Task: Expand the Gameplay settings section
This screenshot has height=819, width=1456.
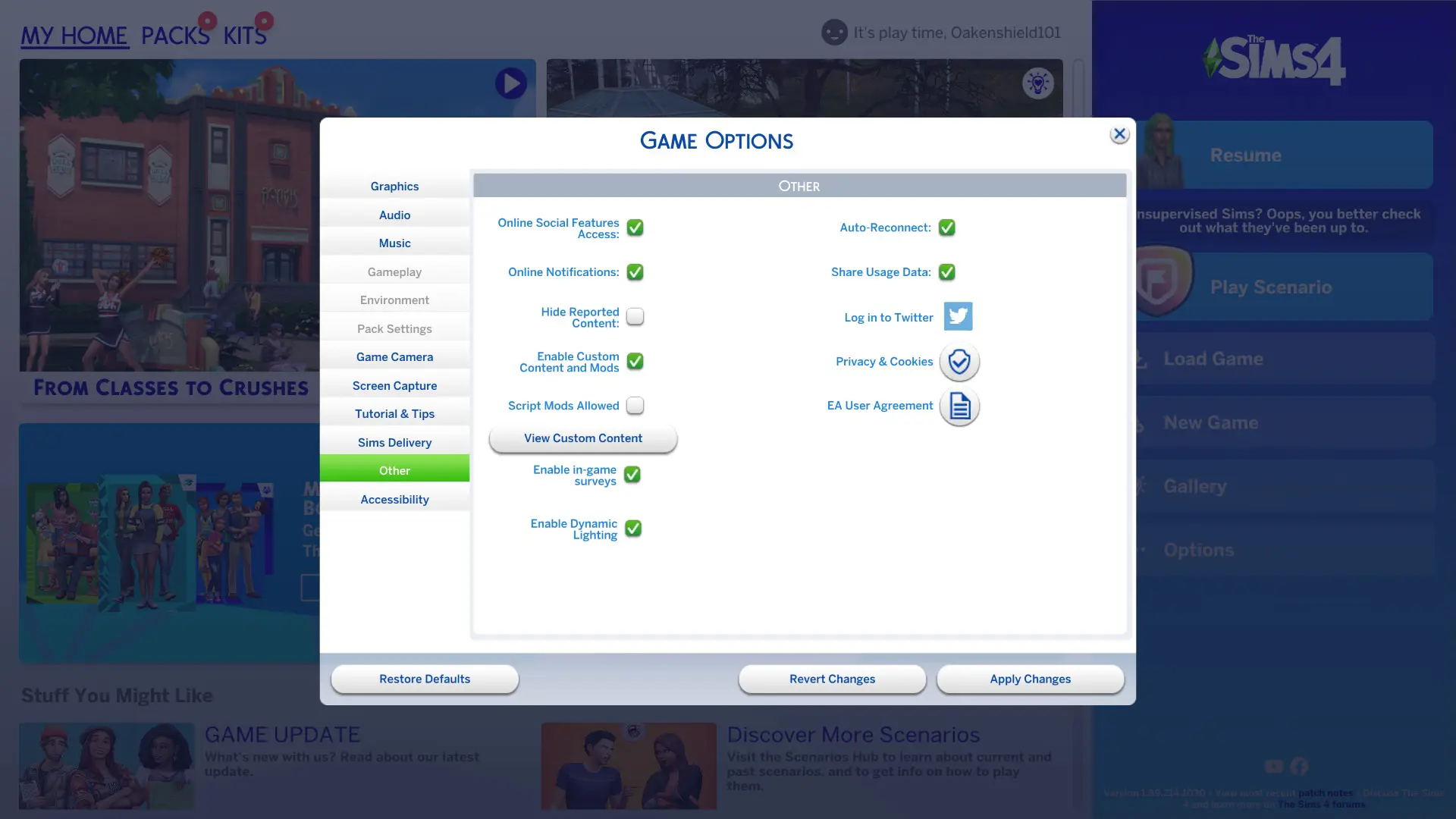Action: pos(394,271)
